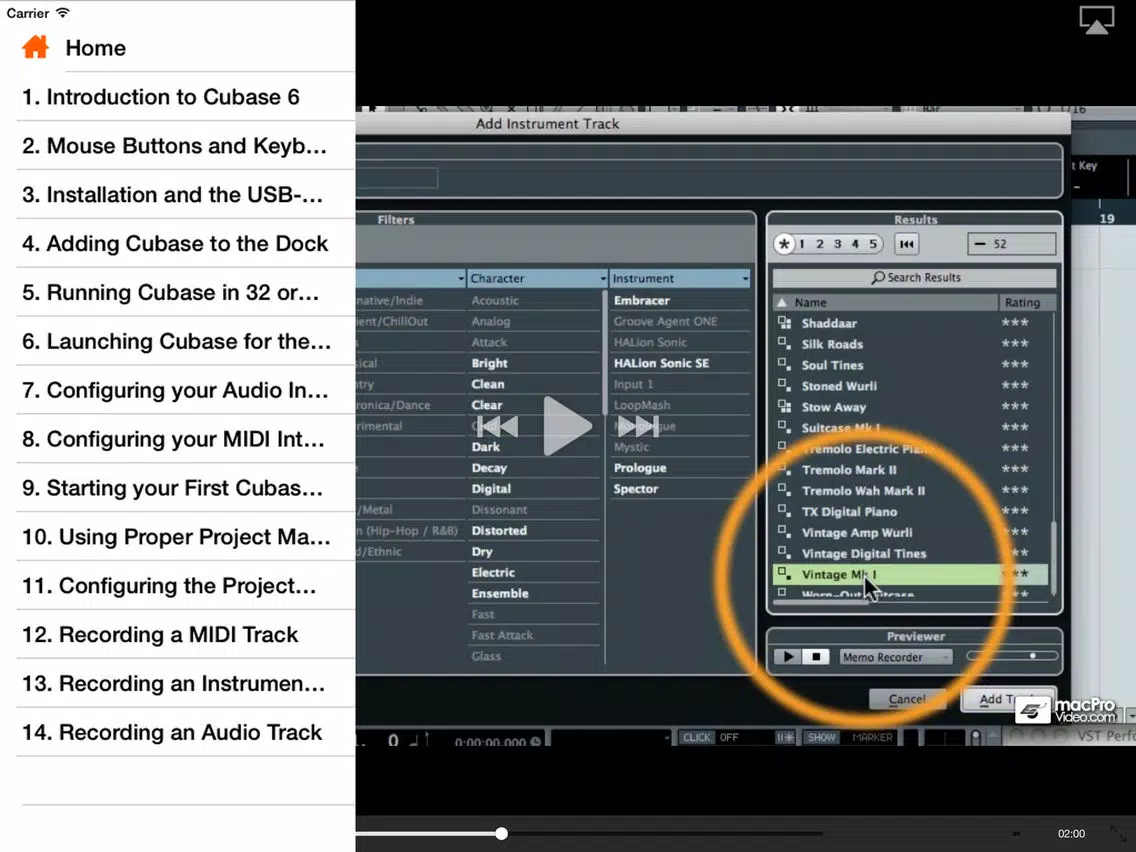The image size is (1136, 852).
Task: Click the Search Results field
Action: tap(914, 277)
